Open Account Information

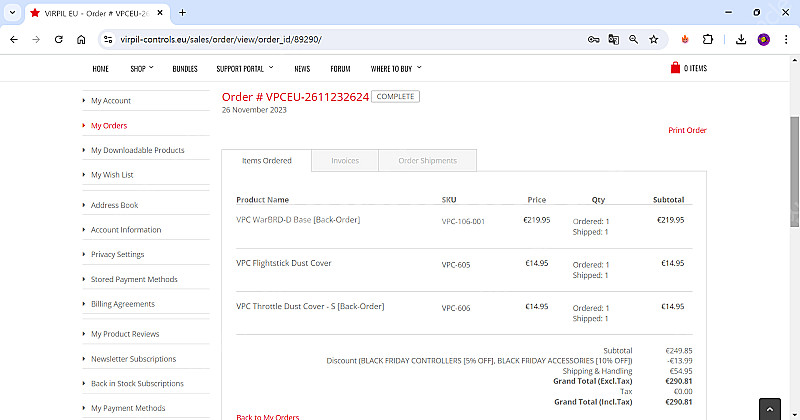click(x=126, y=230)
